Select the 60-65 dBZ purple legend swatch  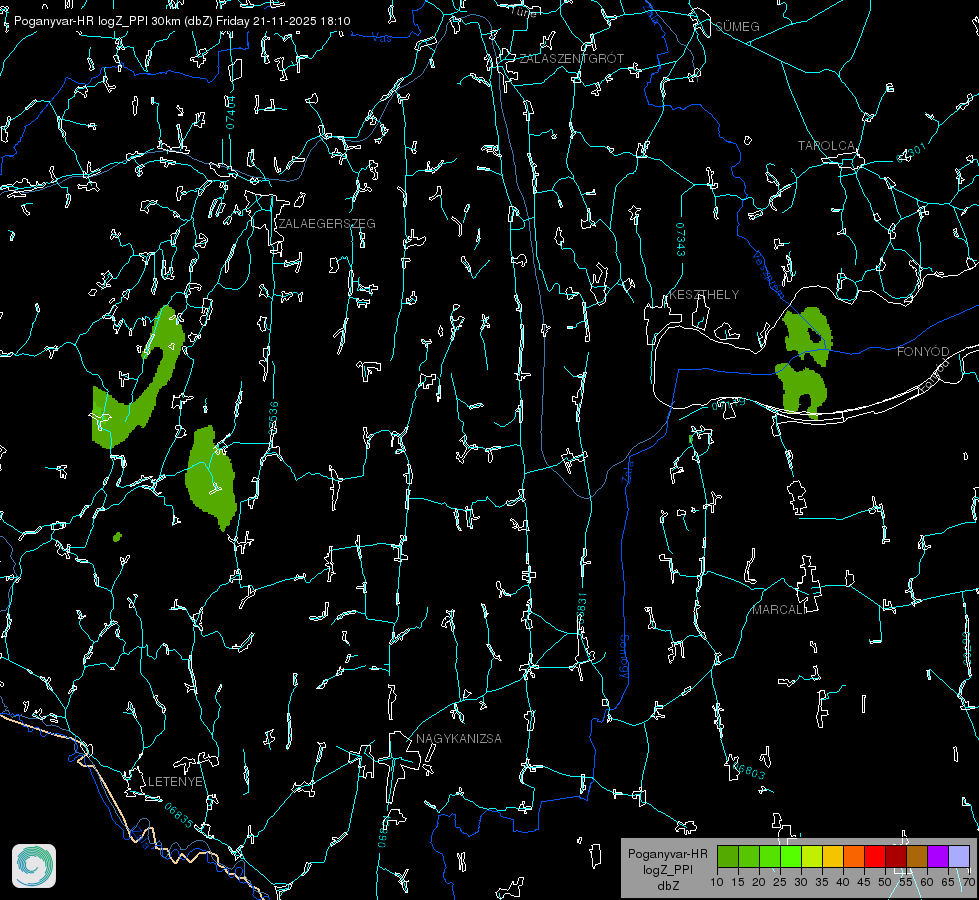click(x=938, y=856)
